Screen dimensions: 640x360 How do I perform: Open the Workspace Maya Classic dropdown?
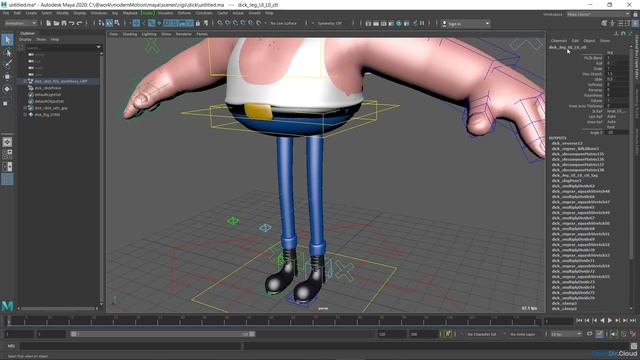tap(598, 14)
